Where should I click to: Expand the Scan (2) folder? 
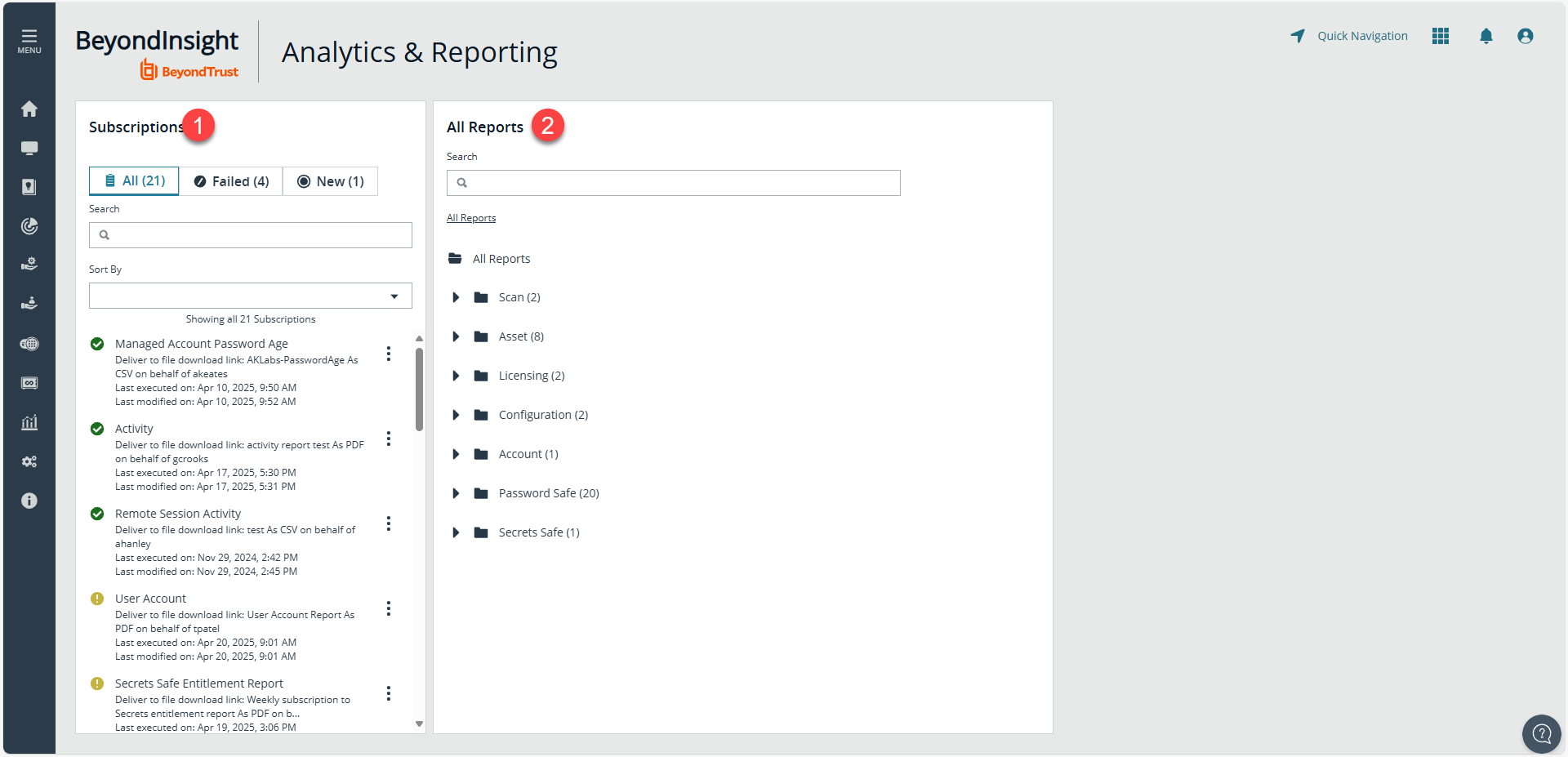tap(456, 297)
